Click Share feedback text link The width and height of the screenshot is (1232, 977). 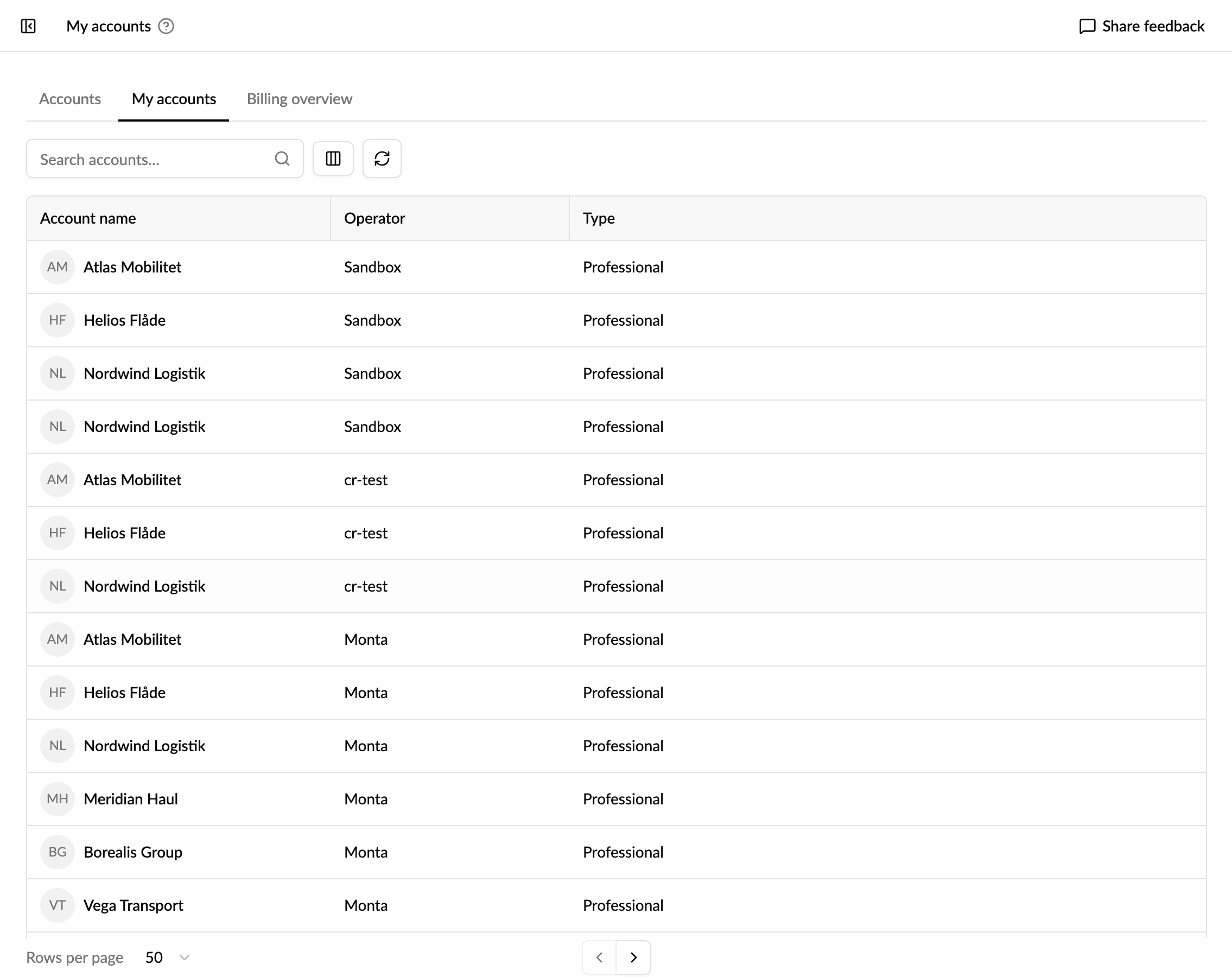tap(1153, 26)
